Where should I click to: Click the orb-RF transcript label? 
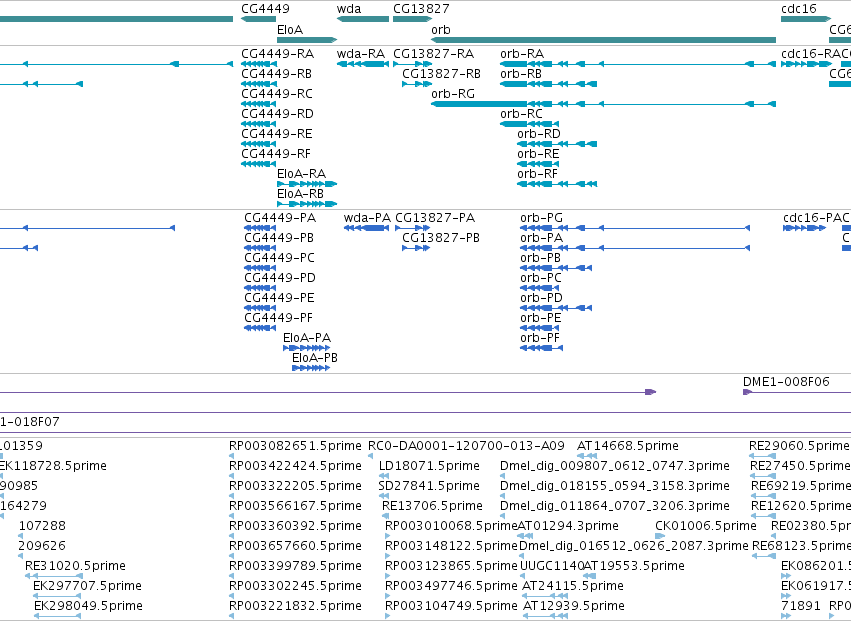(538, 174)
